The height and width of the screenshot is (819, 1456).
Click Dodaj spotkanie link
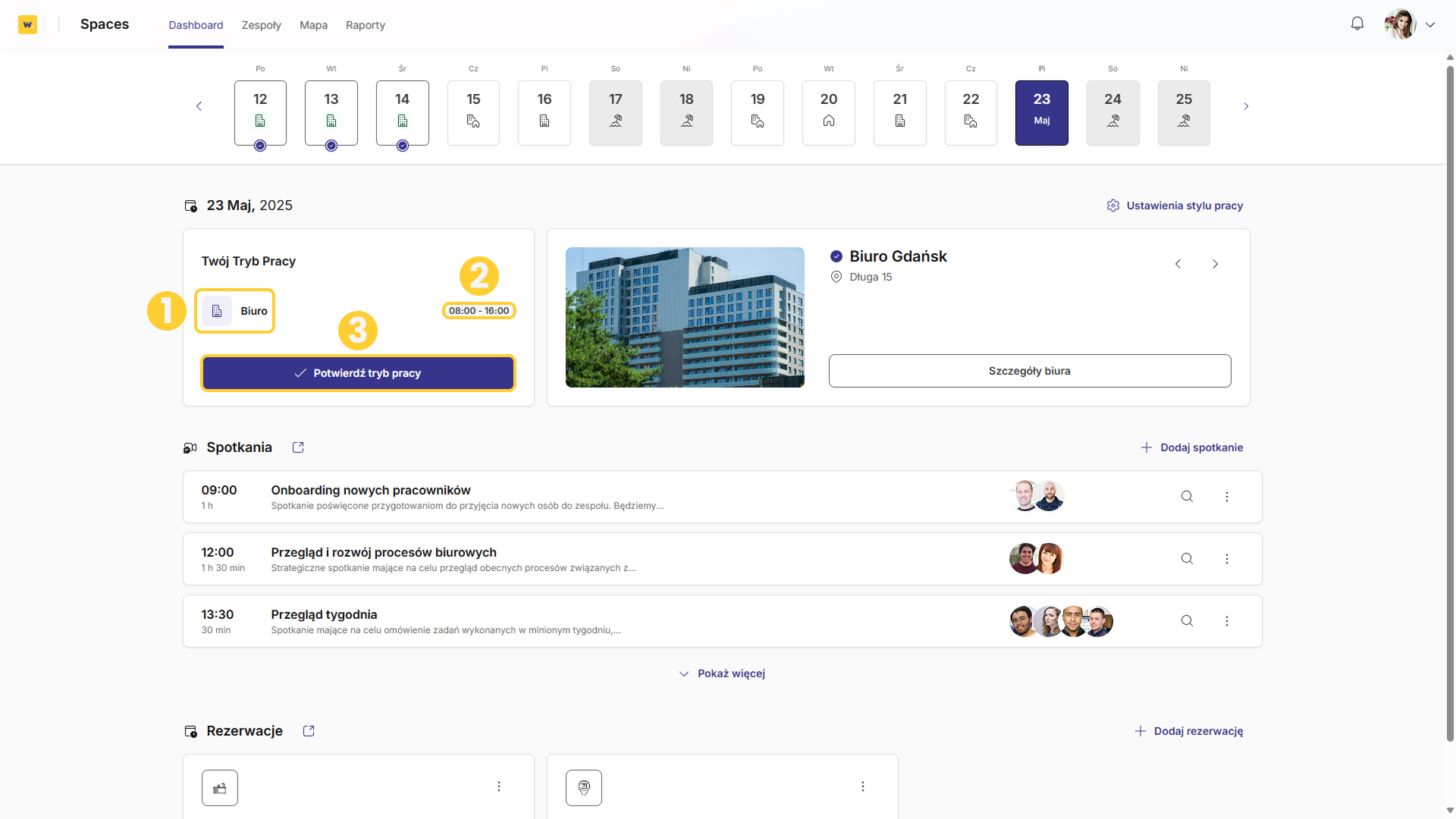[1192, 447]
